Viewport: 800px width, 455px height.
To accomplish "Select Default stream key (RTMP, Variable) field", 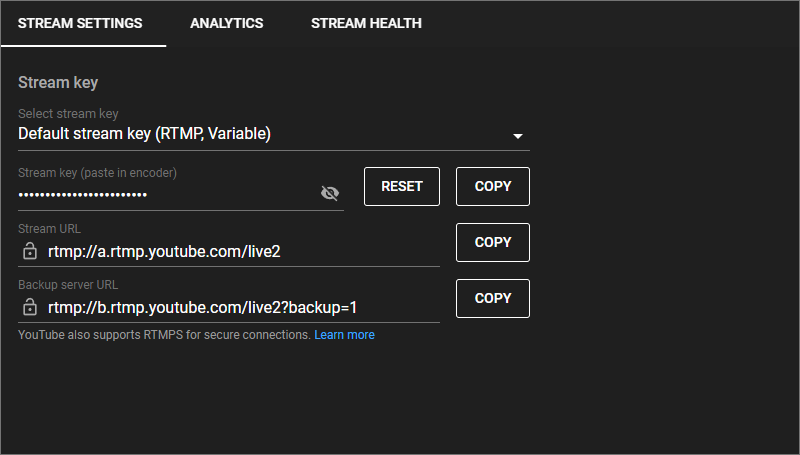I will point(273,134).
